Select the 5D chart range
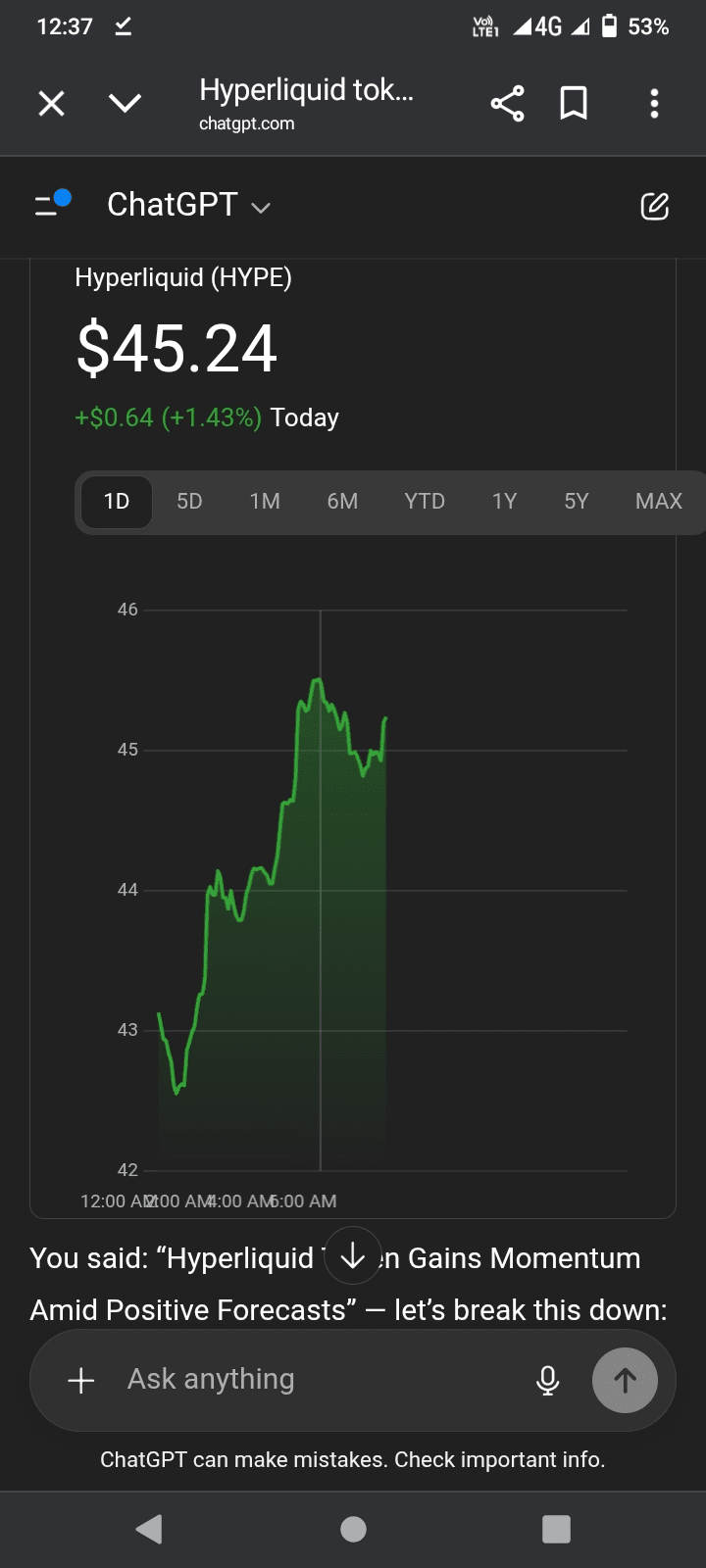This screenshot has height=1568, width=706. (x=189, y=502)
